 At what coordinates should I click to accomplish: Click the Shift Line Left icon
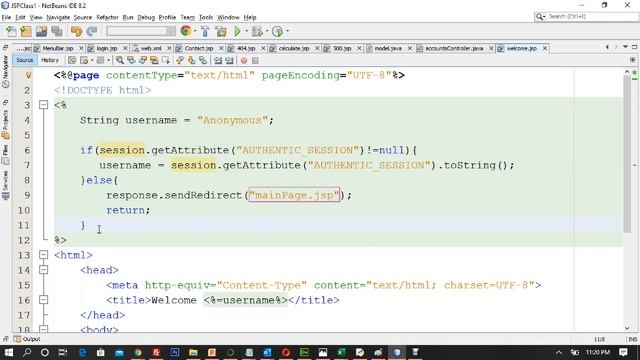(x=218, y=60)
